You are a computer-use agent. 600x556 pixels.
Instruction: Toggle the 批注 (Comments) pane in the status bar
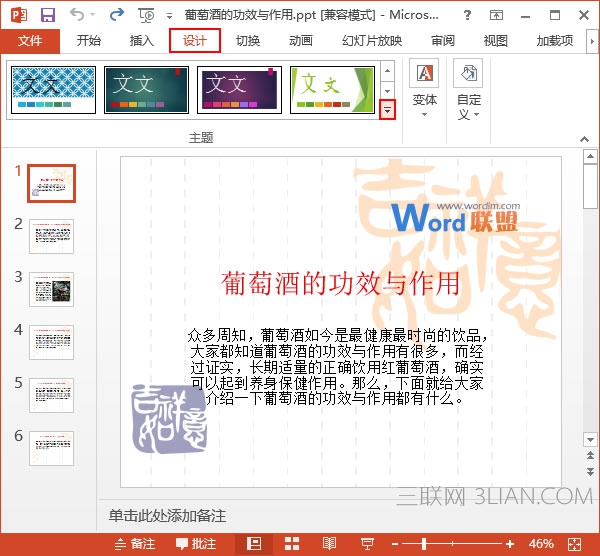(196, 544)
